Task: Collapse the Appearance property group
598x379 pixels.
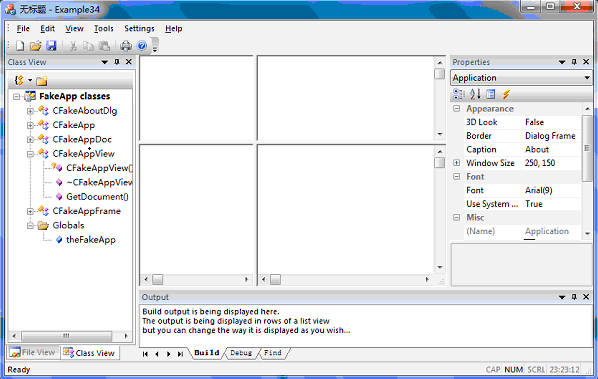Action: pos(457,109)
